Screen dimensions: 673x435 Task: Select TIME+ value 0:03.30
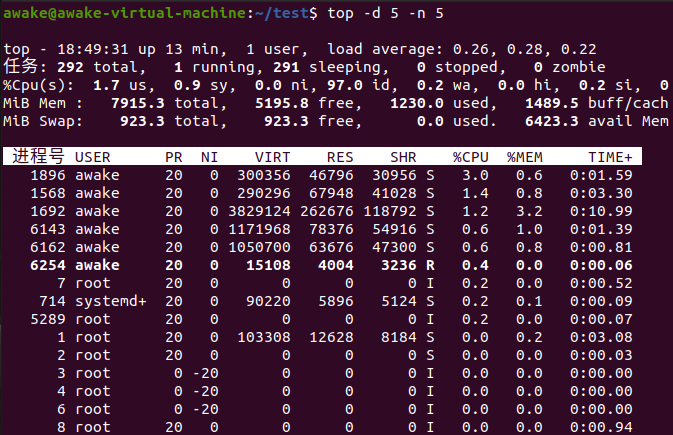point(601,193)
